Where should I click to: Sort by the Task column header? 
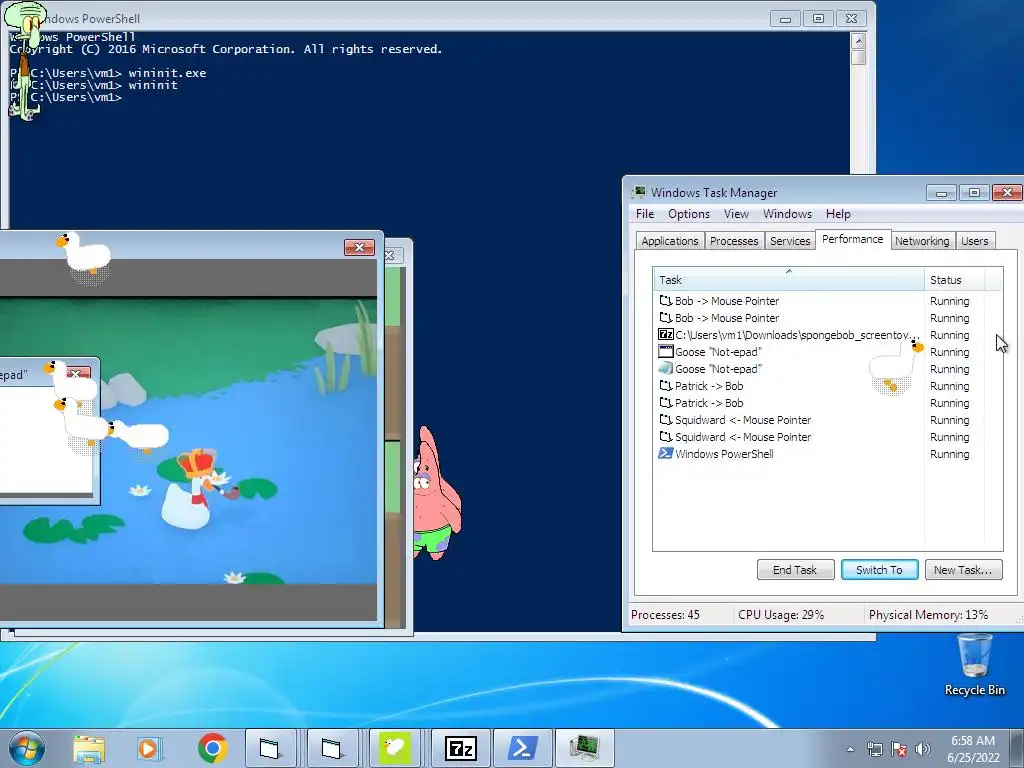click(x=788, y=280)
